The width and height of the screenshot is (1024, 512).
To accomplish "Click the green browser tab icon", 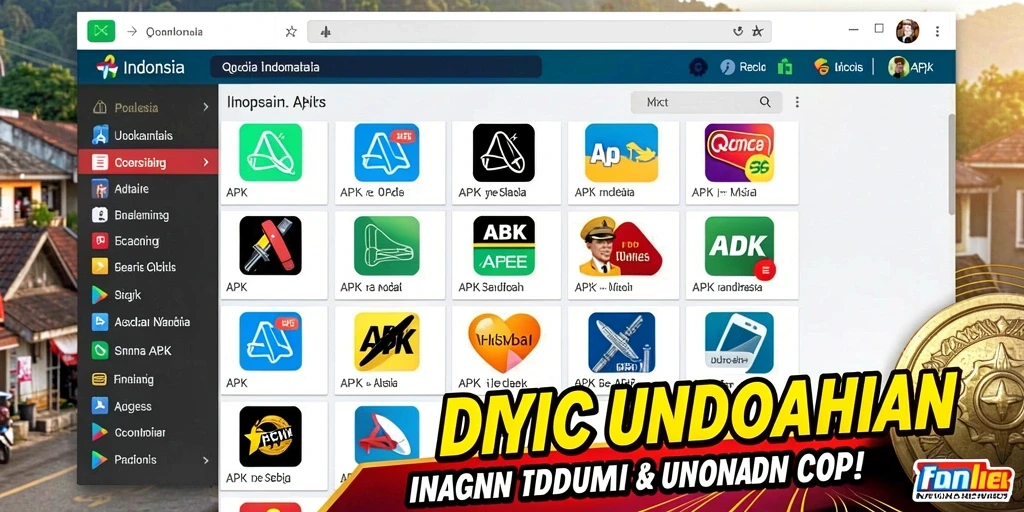I will pos(101,31).
